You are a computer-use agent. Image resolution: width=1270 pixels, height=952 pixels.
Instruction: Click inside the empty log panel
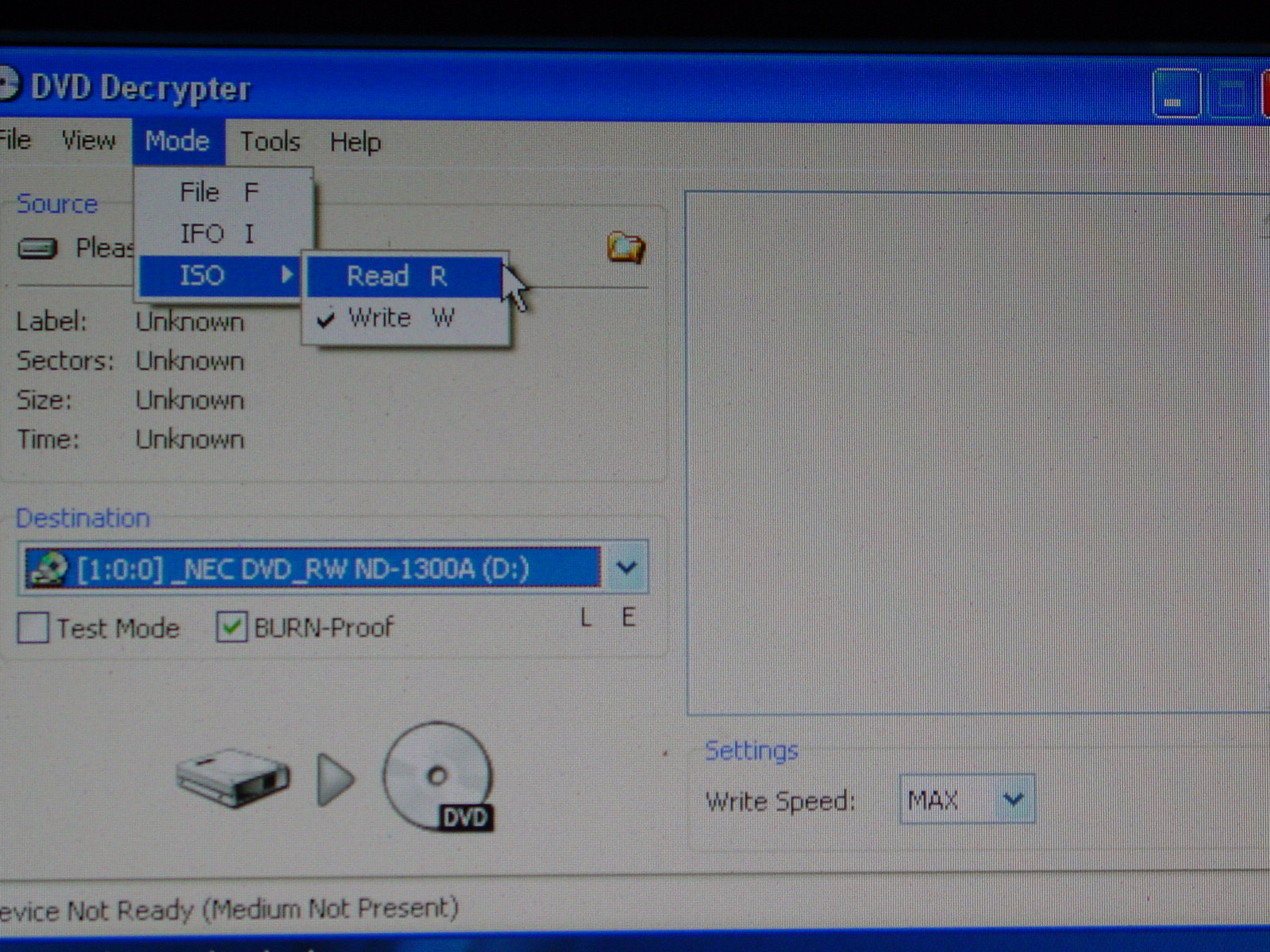(x=976, y=452)
